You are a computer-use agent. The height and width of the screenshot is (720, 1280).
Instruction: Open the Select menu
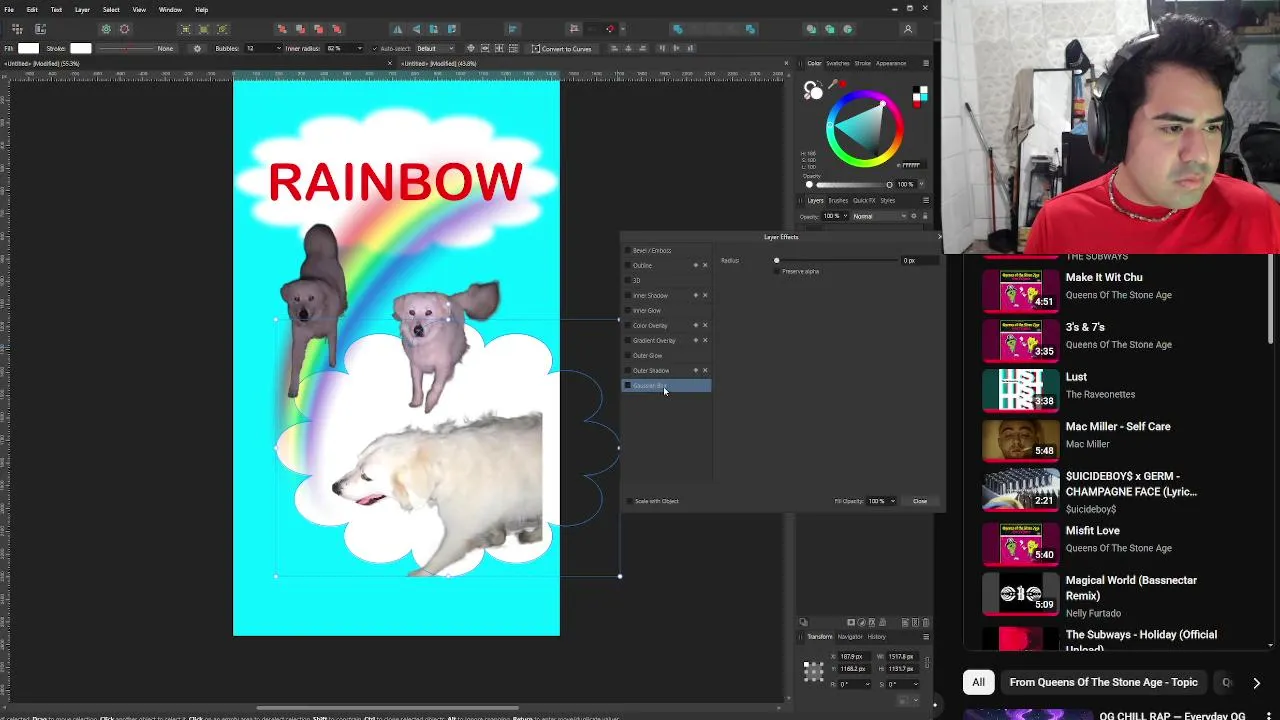111,9
